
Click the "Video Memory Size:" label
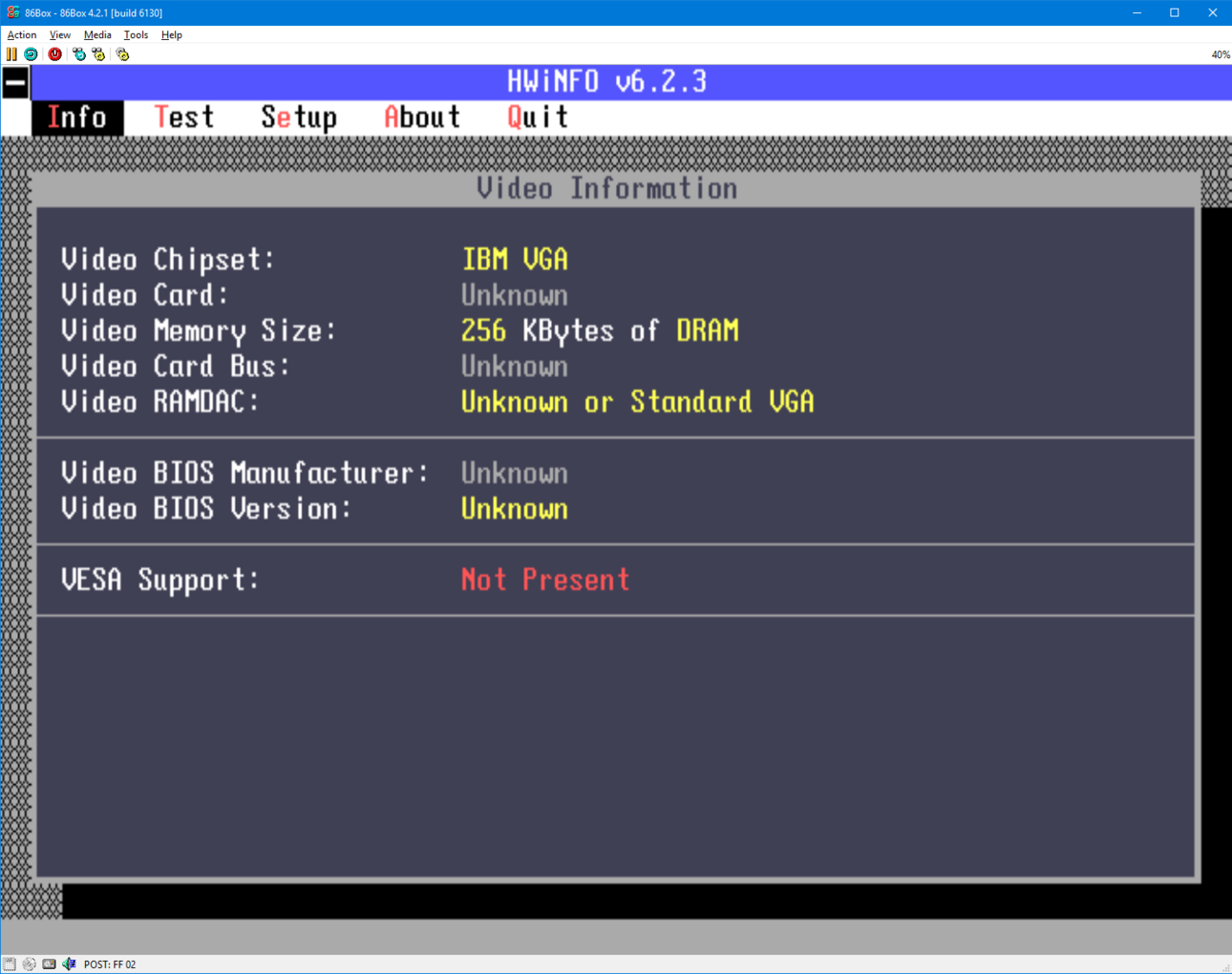[199, 331]
